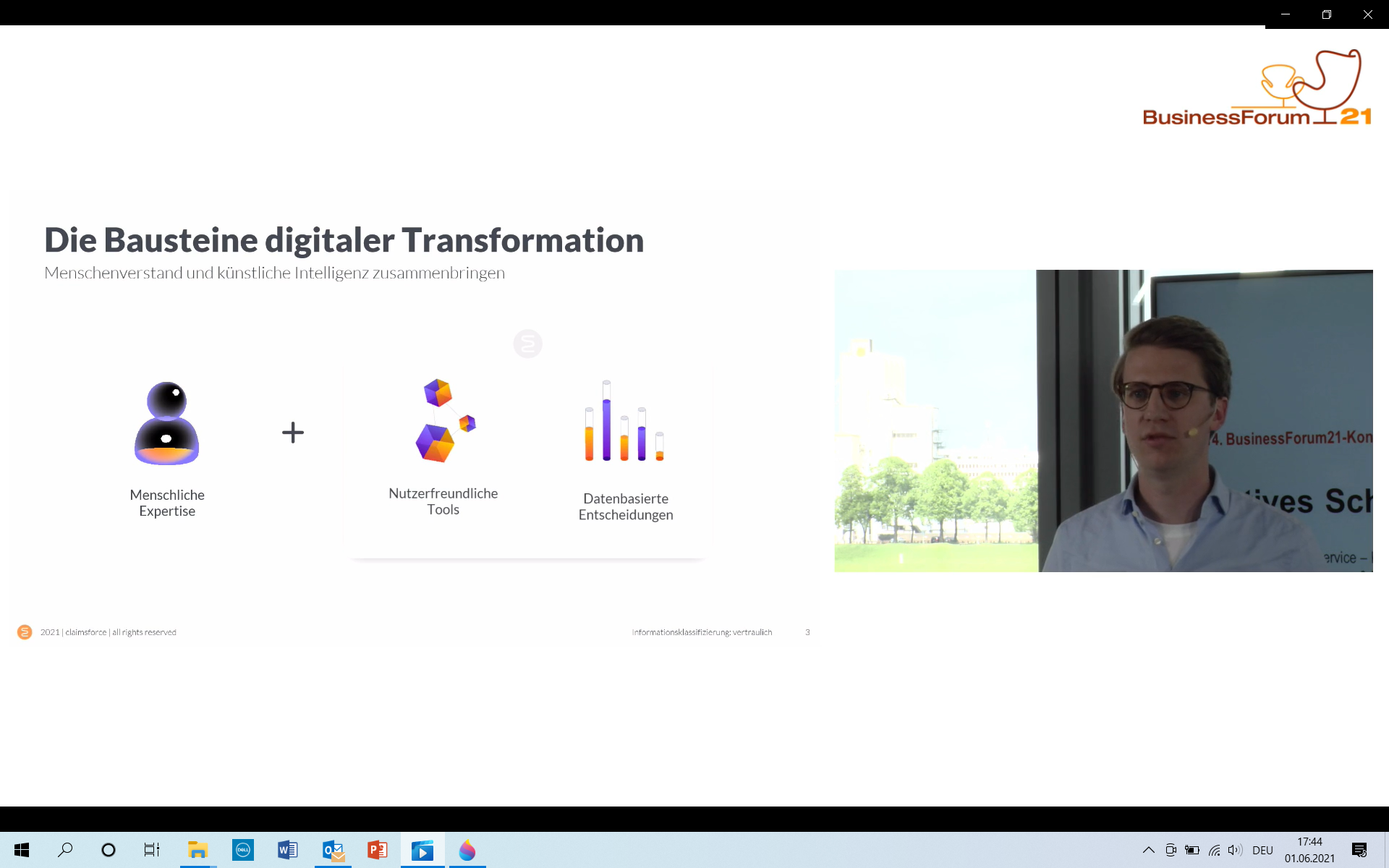Open Task View in taskbar

coord(151,850)
